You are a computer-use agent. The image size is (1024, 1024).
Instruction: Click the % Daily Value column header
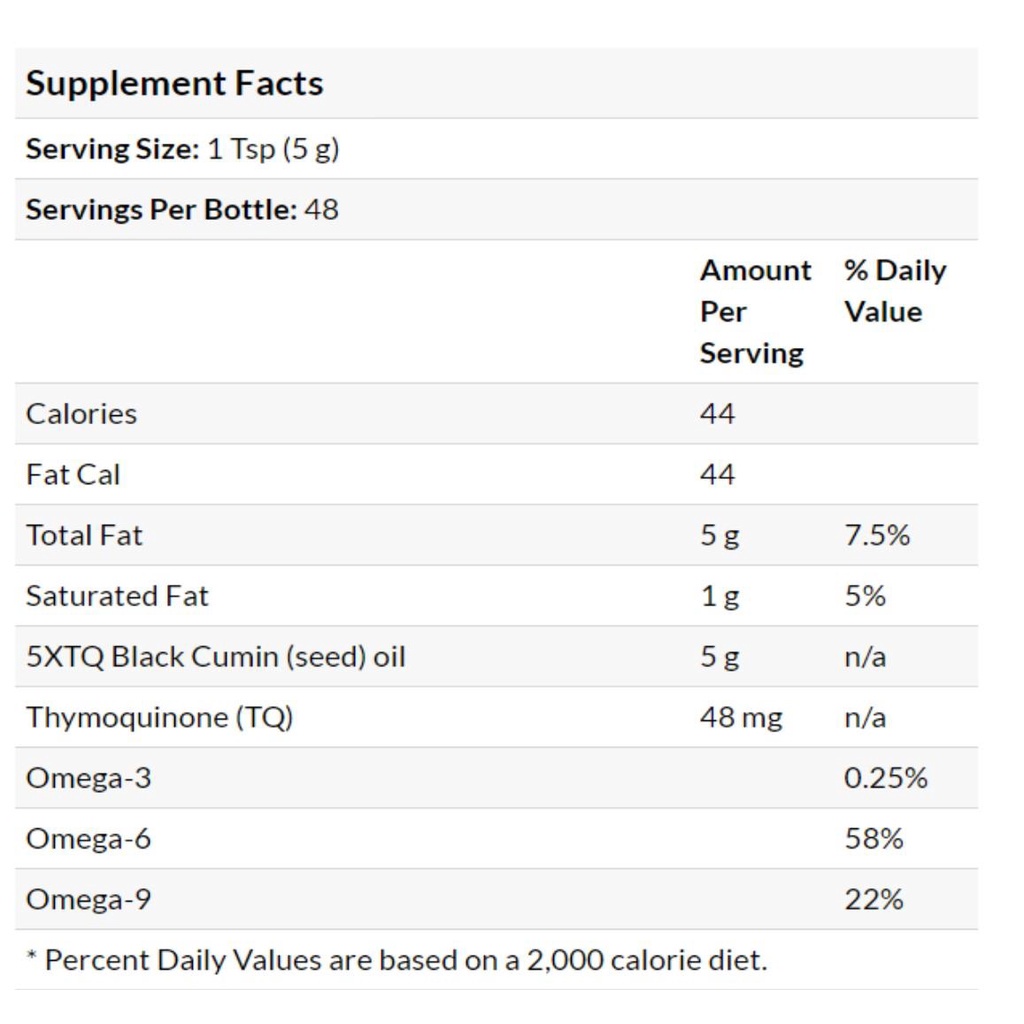tap(894, 291)
